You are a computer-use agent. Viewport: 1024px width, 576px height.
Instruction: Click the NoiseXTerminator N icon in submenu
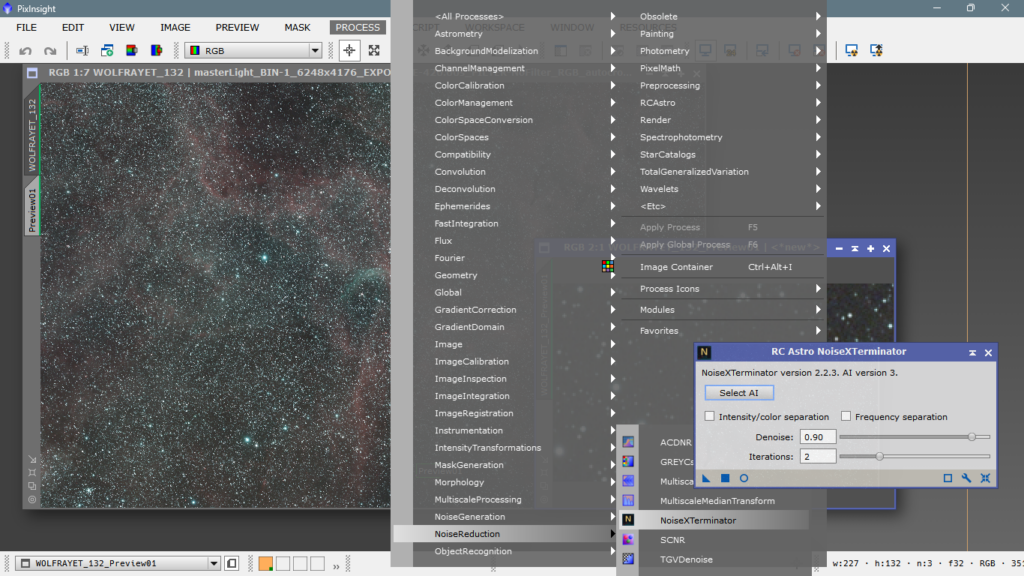628,520
